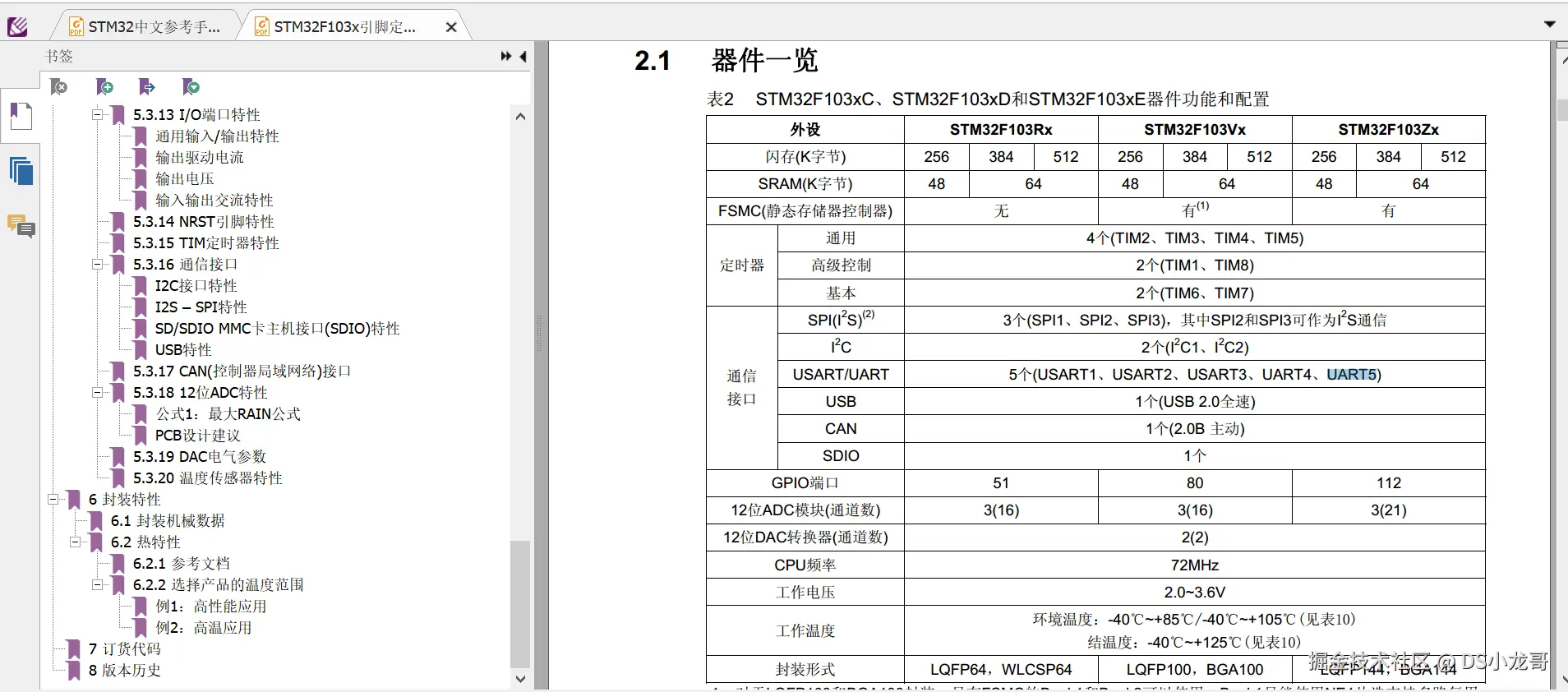Collapse the 5.3.16 通信接口 node
Viewport: 1568px width, 692px height.
97,265
